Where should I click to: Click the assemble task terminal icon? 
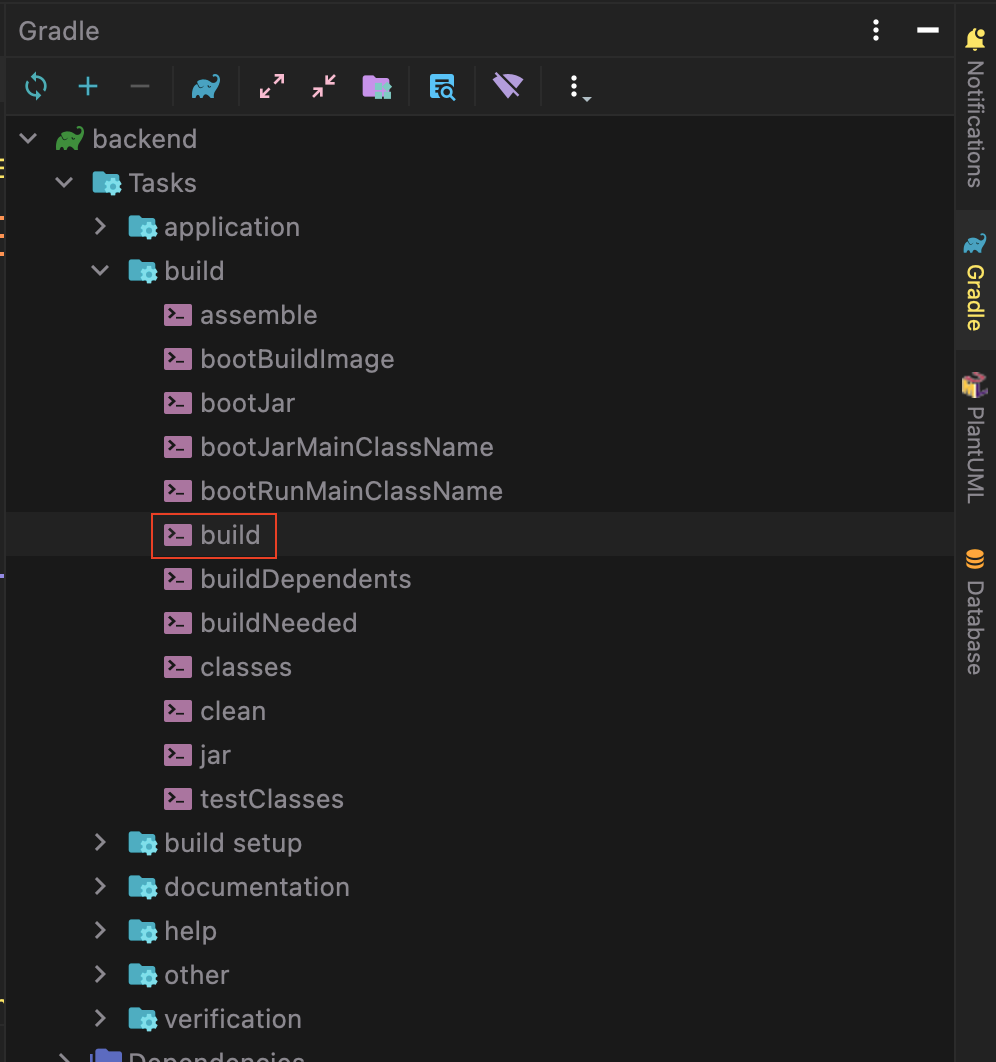(x=178, y=315)
